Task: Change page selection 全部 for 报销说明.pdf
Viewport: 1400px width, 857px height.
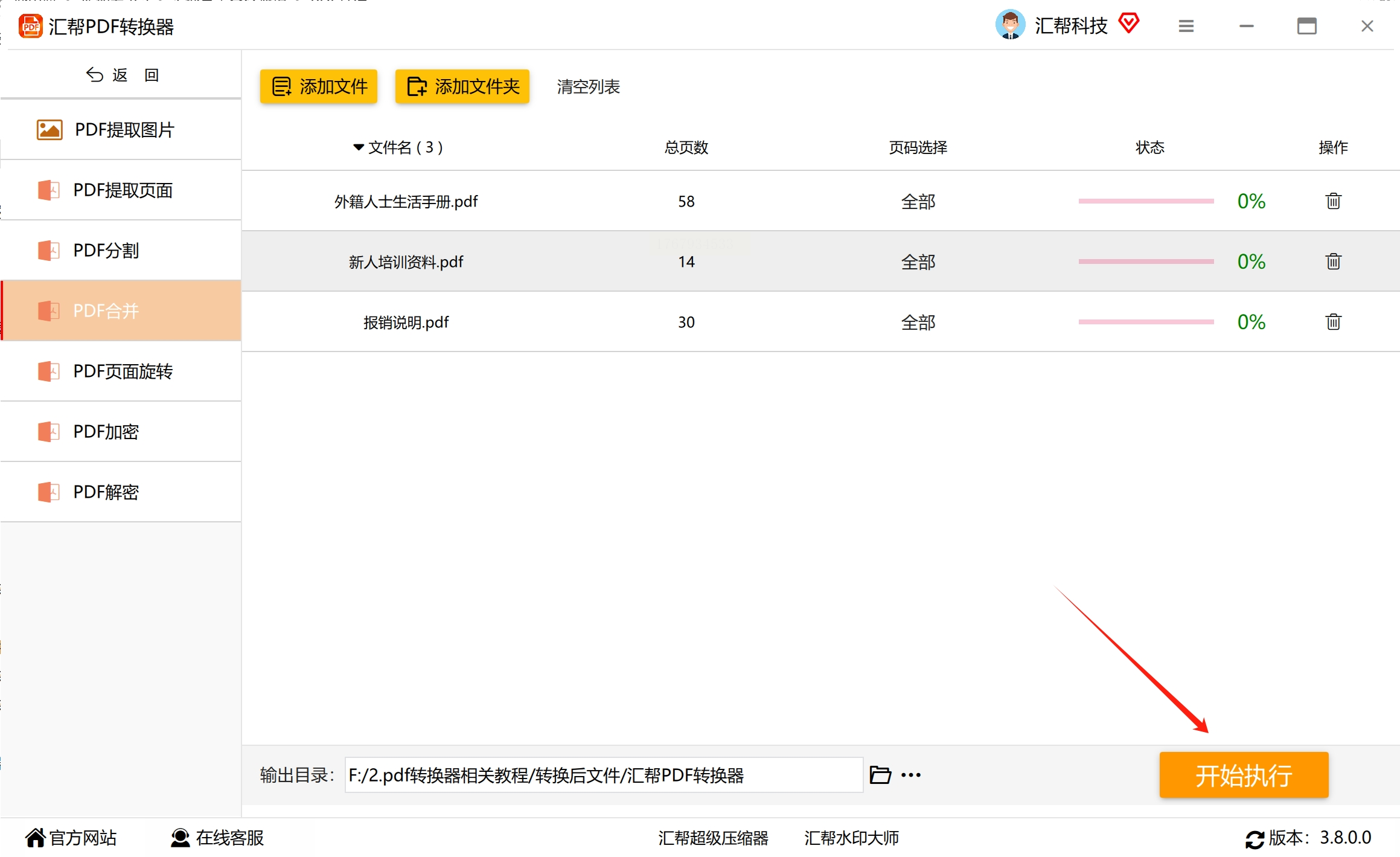Action: point(918,323)
